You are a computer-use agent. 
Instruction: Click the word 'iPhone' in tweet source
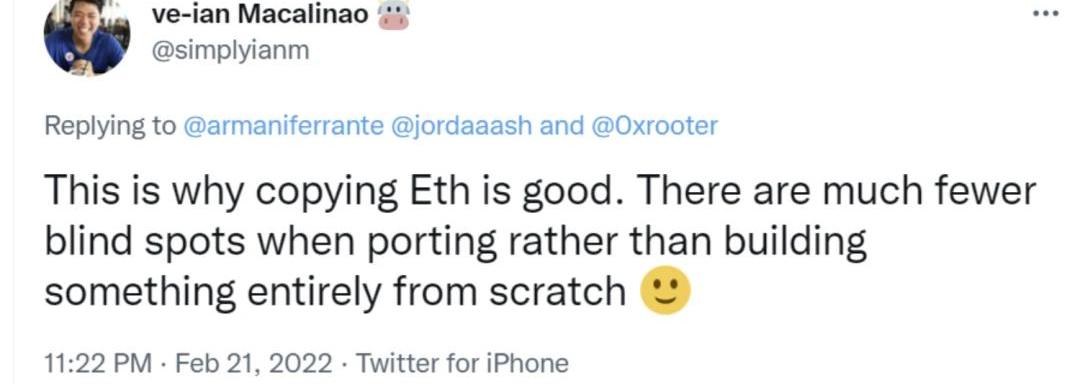(528, 363)
